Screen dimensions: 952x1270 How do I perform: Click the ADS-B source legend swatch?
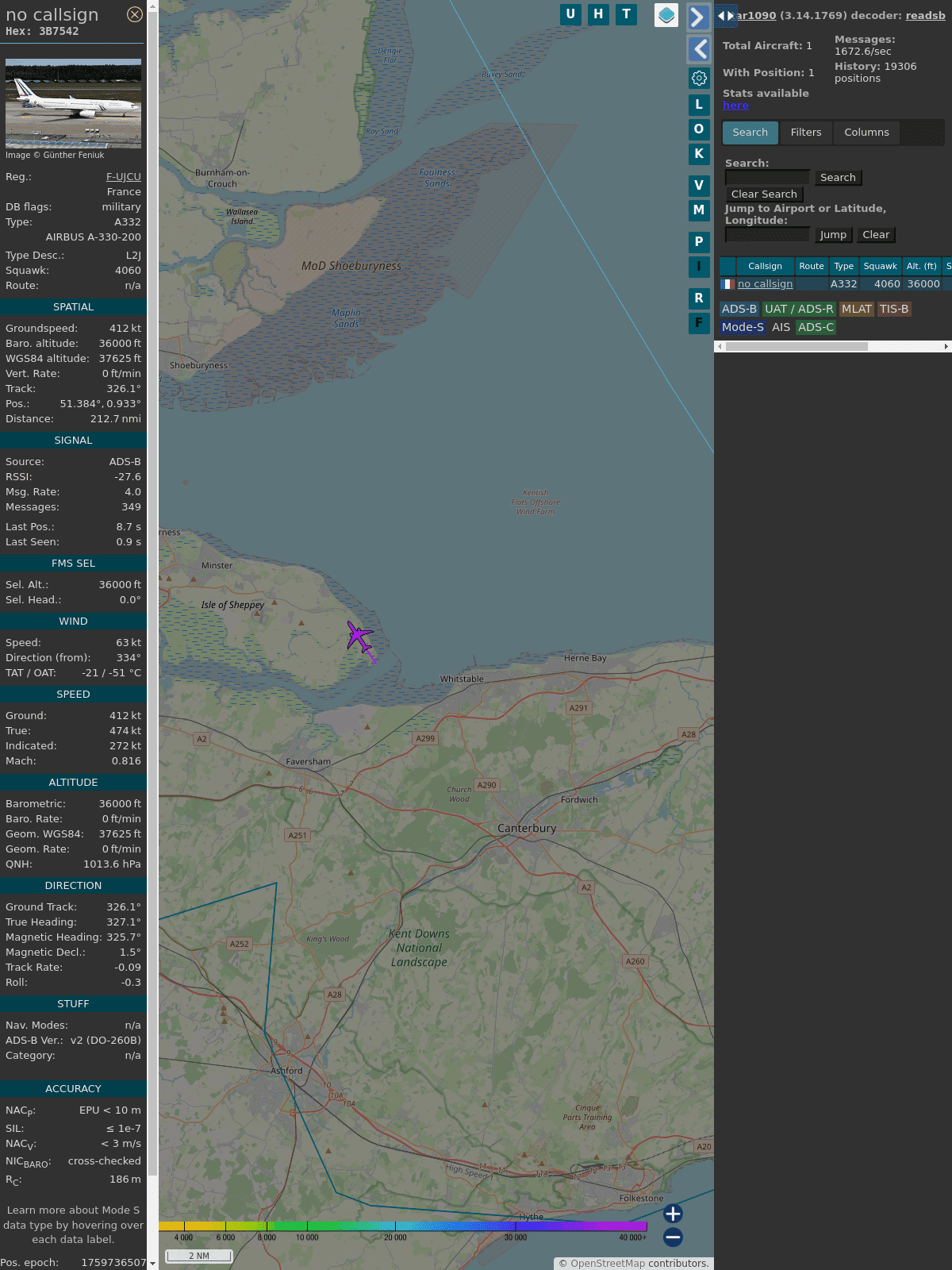(x=739, y=310)
